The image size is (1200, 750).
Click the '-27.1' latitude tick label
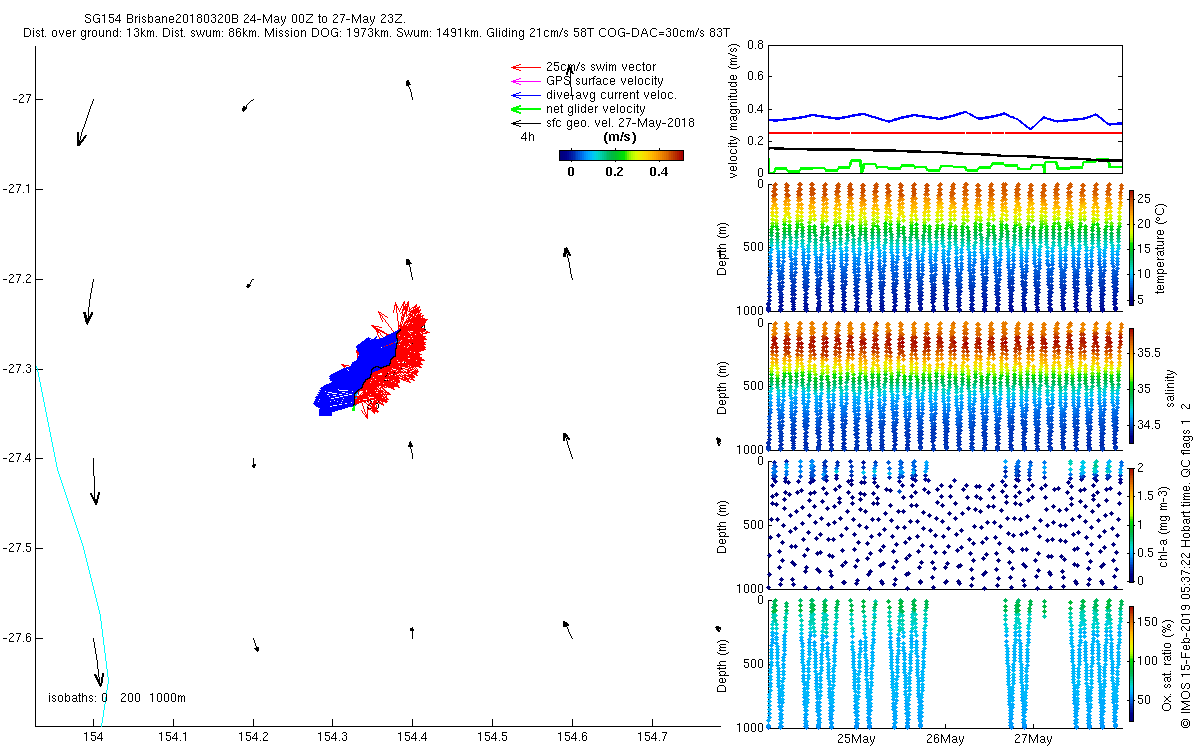click(x=17, y=189)
